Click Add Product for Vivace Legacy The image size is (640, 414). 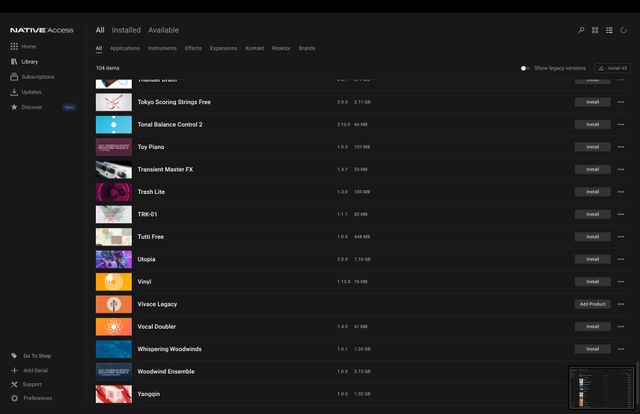(x=593, y=304)
